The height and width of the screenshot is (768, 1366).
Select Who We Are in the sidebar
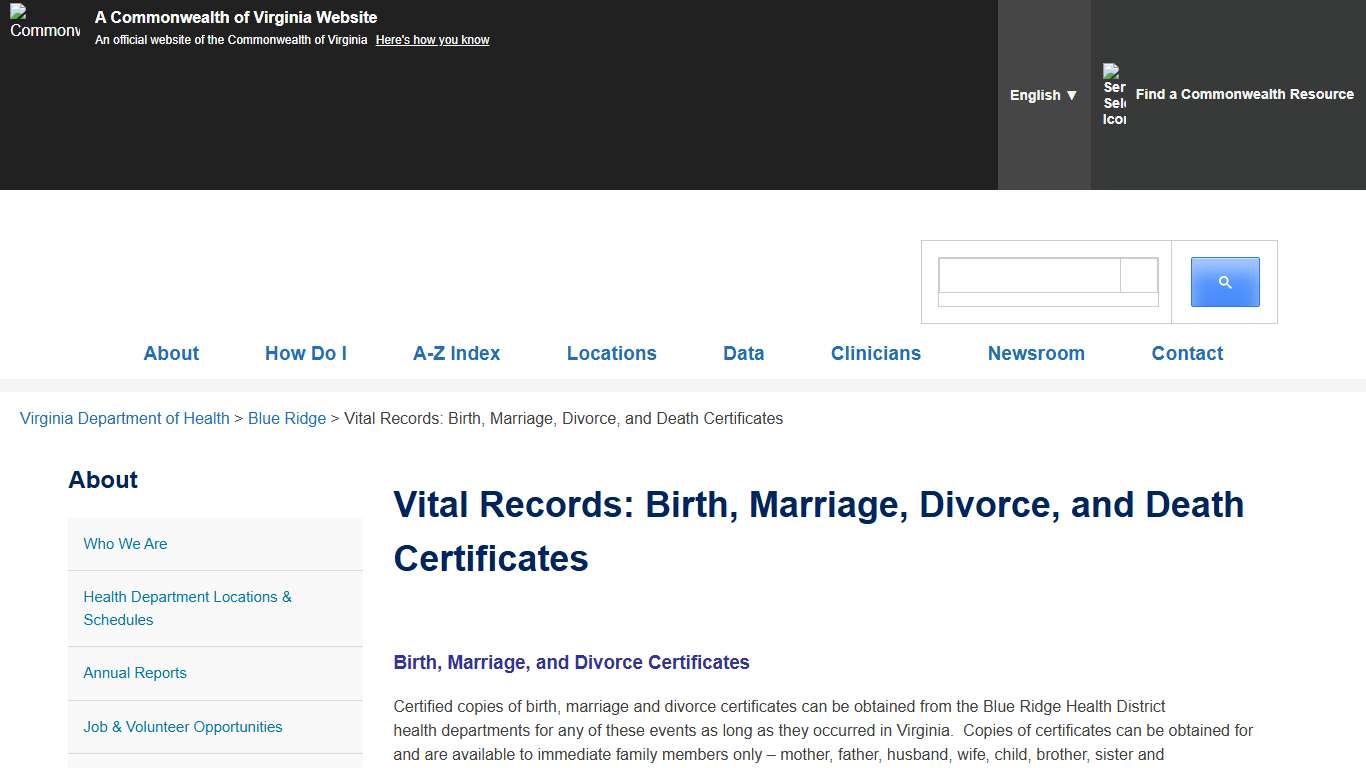(125, 544)
